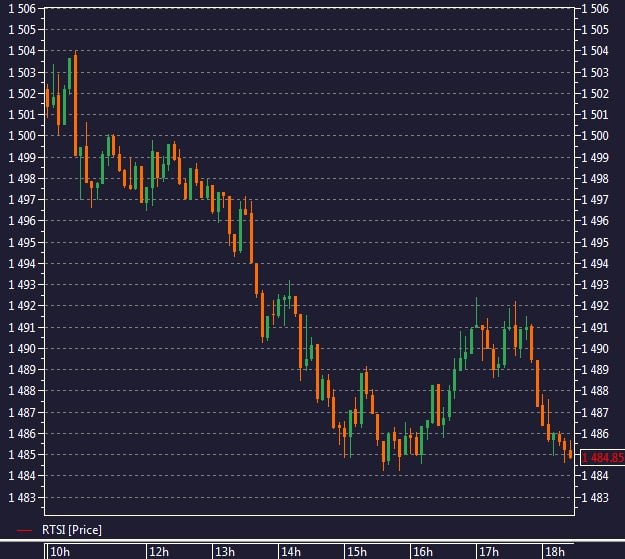
Task: Click the 1 495 label on left axis
Action: tap(22, 242)
